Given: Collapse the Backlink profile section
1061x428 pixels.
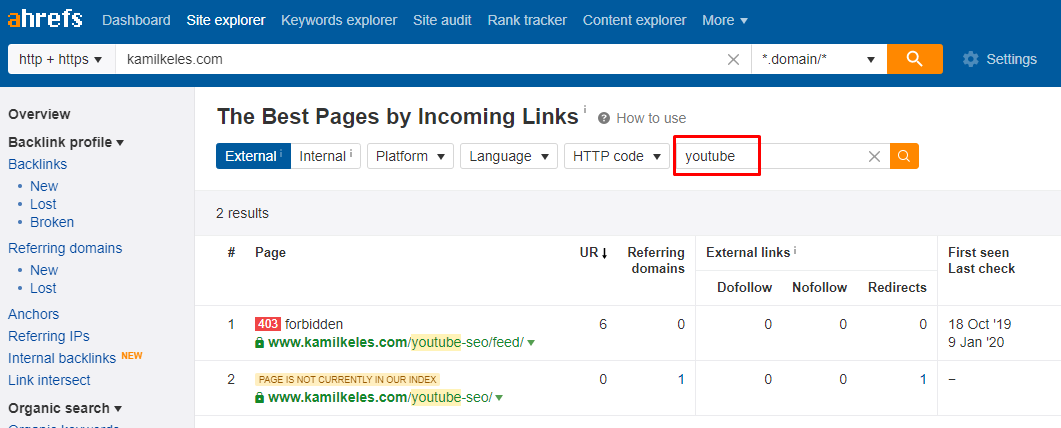Looking at the screenshot, I should 66,143.
